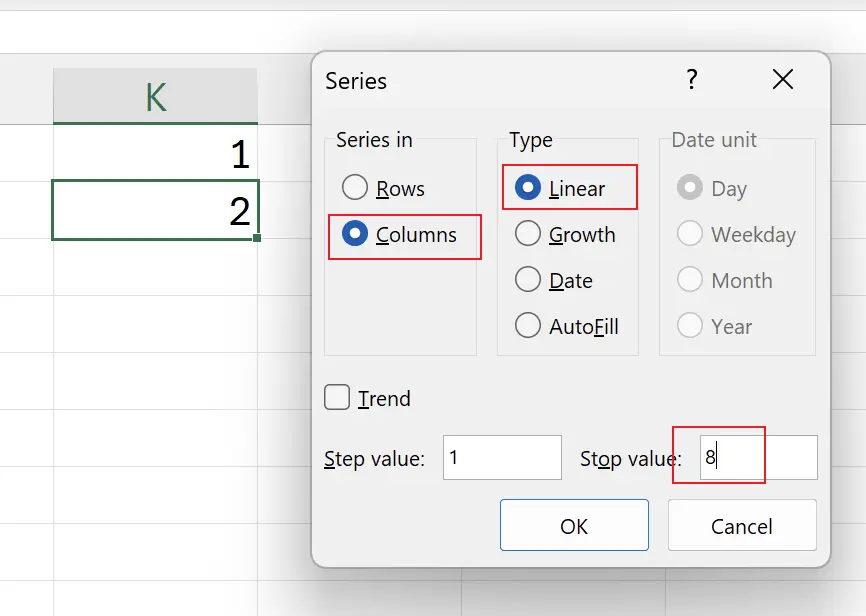
Task: Select the cell containing 1
Action: (154, 150)
